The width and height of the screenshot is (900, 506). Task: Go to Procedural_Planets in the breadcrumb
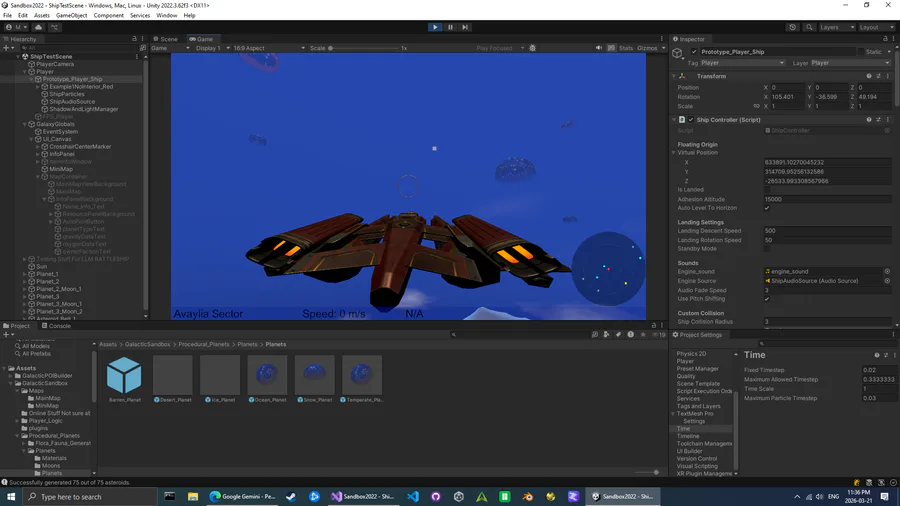tap(204, 344)
